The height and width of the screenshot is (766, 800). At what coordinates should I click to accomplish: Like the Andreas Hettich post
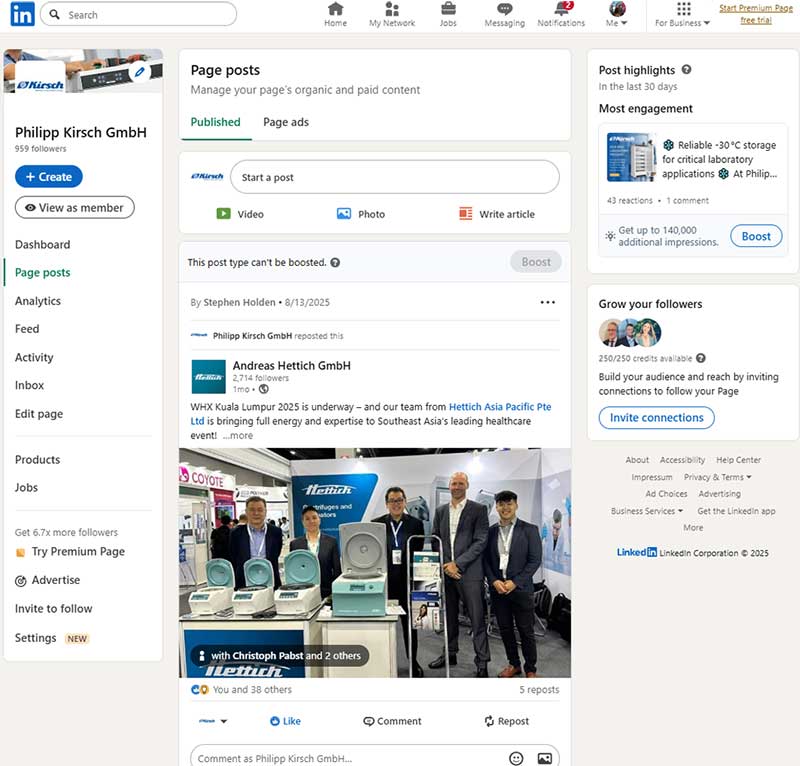click(285, 721)
